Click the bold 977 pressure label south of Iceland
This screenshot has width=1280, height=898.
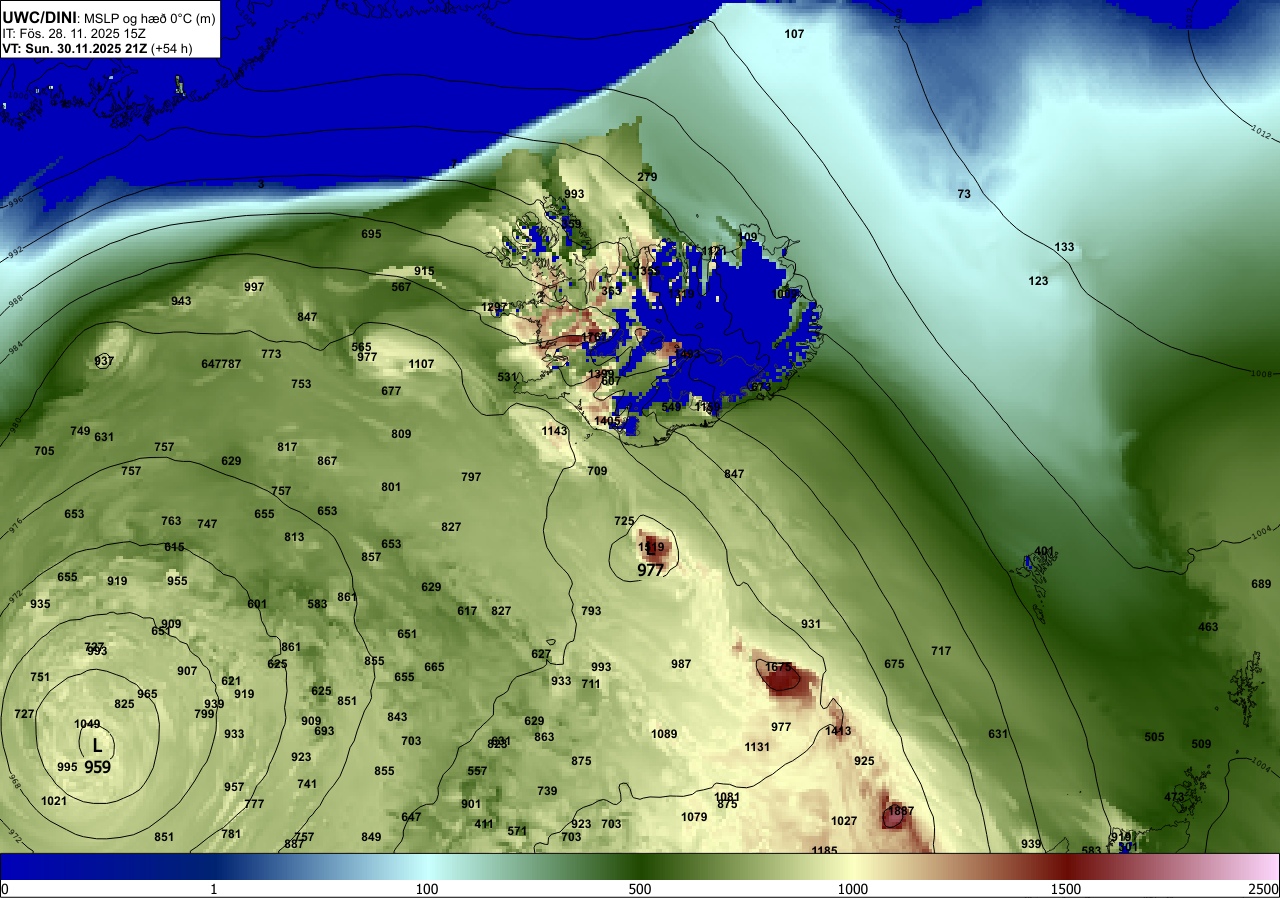click(x=651, y=571)
